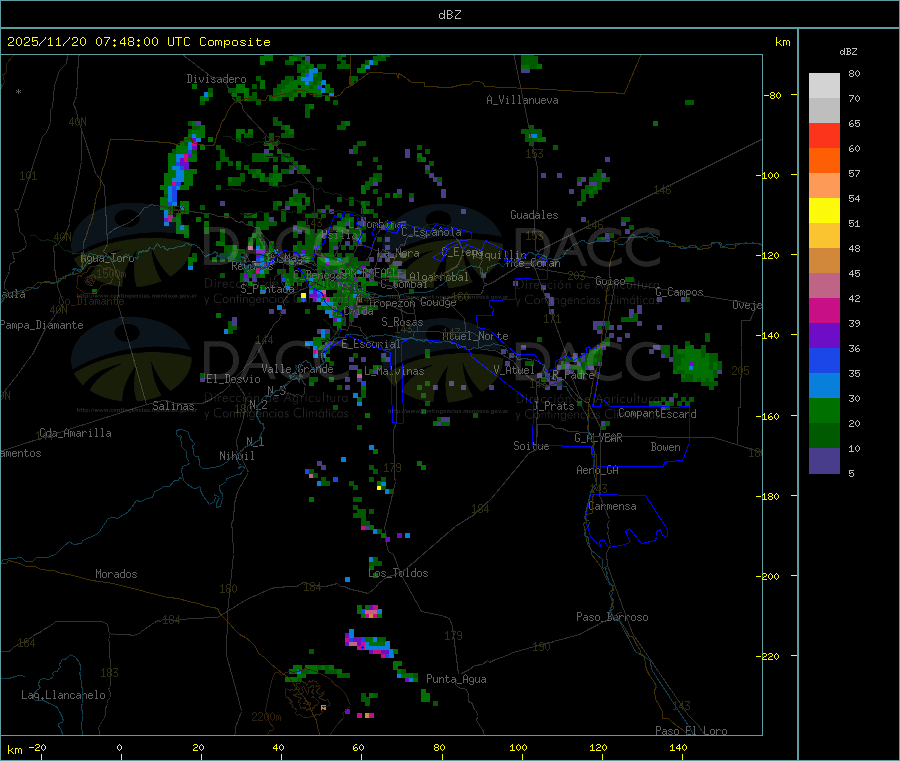The height and width of the screenshot is (761, 900).
Task: Click the dBZ title at top
Action: (449, 15)
